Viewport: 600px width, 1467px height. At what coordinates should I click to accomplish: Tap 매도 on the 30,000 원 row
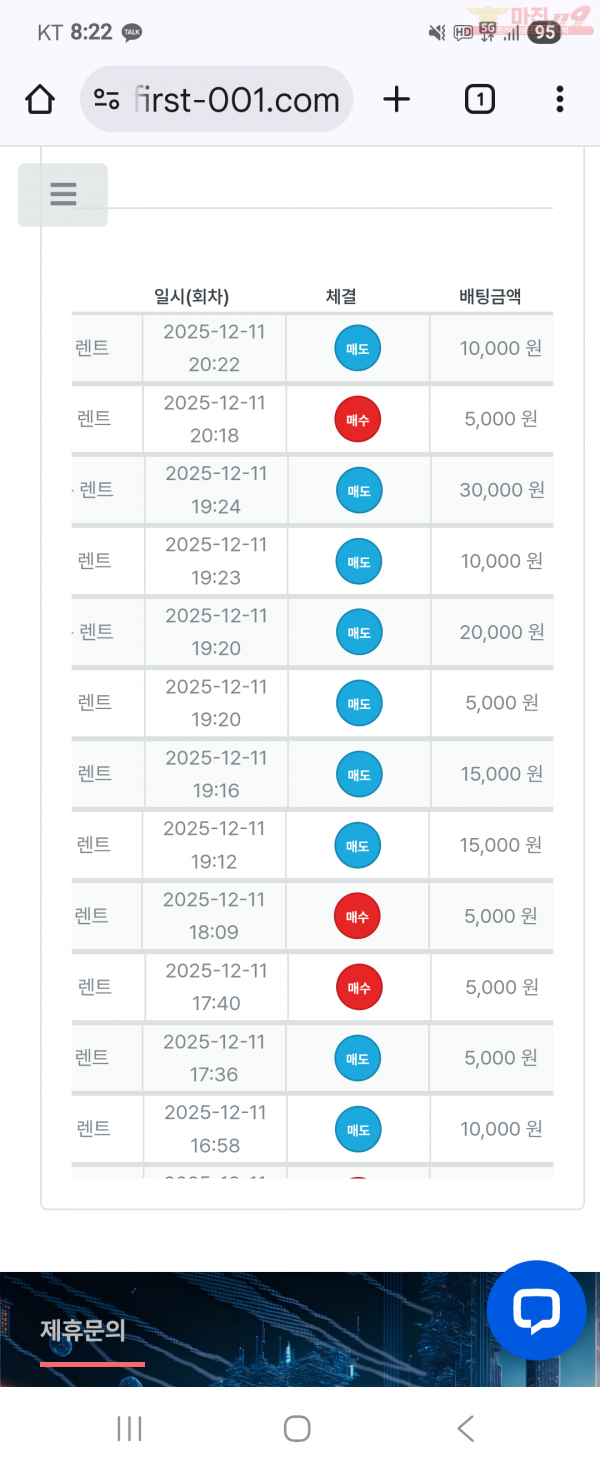tap(358, 490)
